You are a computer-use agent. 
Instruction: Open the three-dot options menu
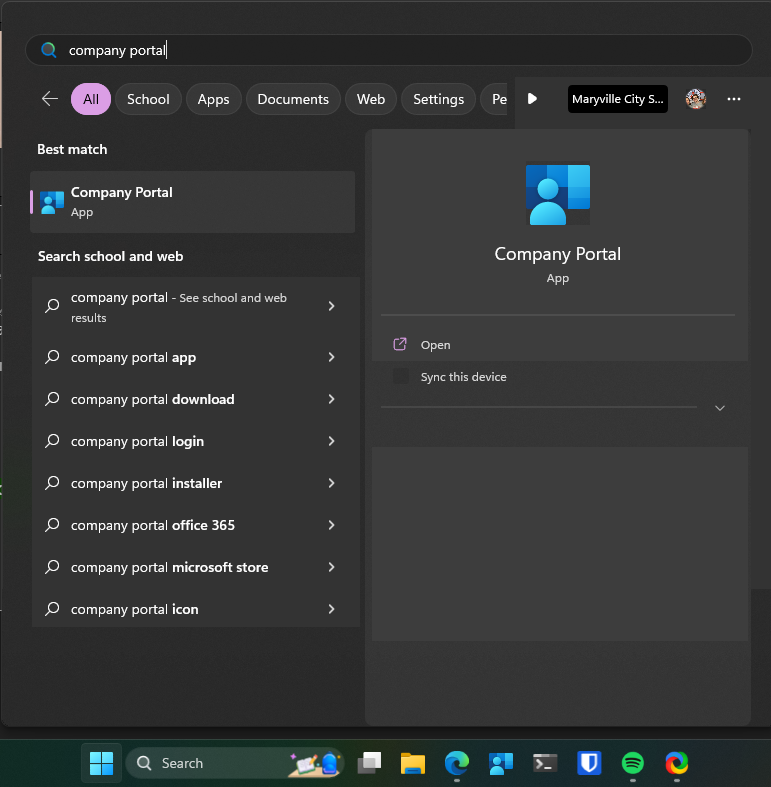pyautogui.click(x=734, y=99)
